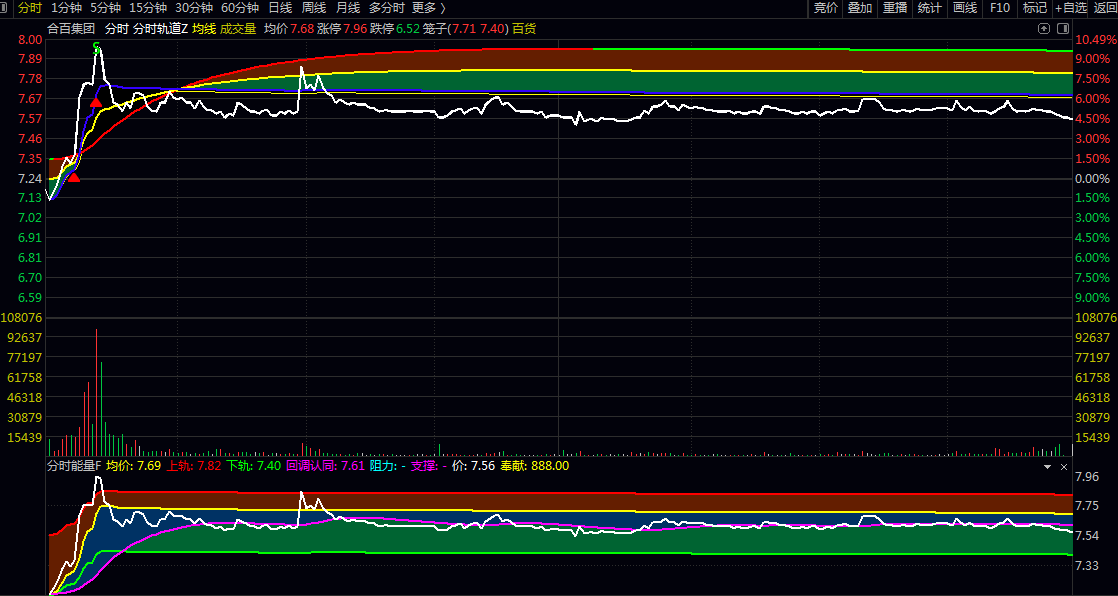Click the 百货 sector link
The image size is (1118, 596).
coord(524,29)
